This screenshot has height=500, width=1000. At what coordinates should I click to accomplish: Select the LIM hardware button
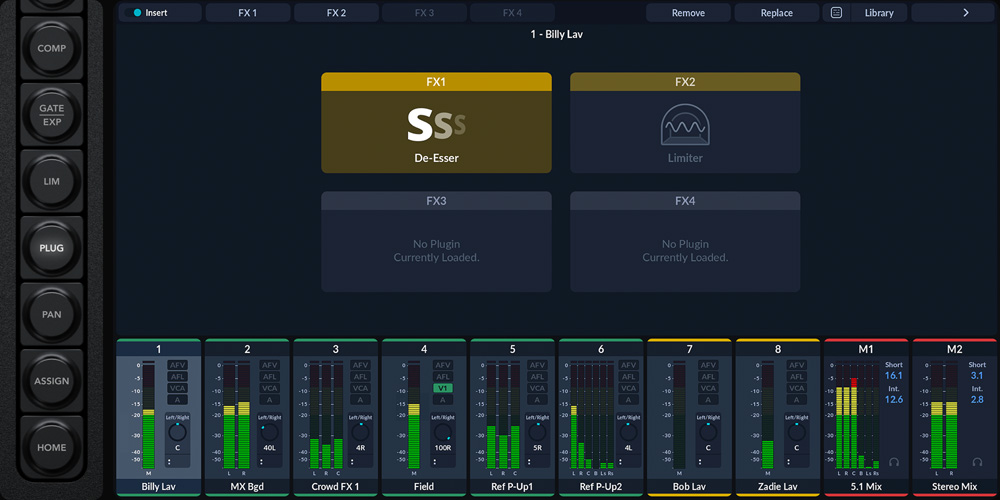click(52, 181)
